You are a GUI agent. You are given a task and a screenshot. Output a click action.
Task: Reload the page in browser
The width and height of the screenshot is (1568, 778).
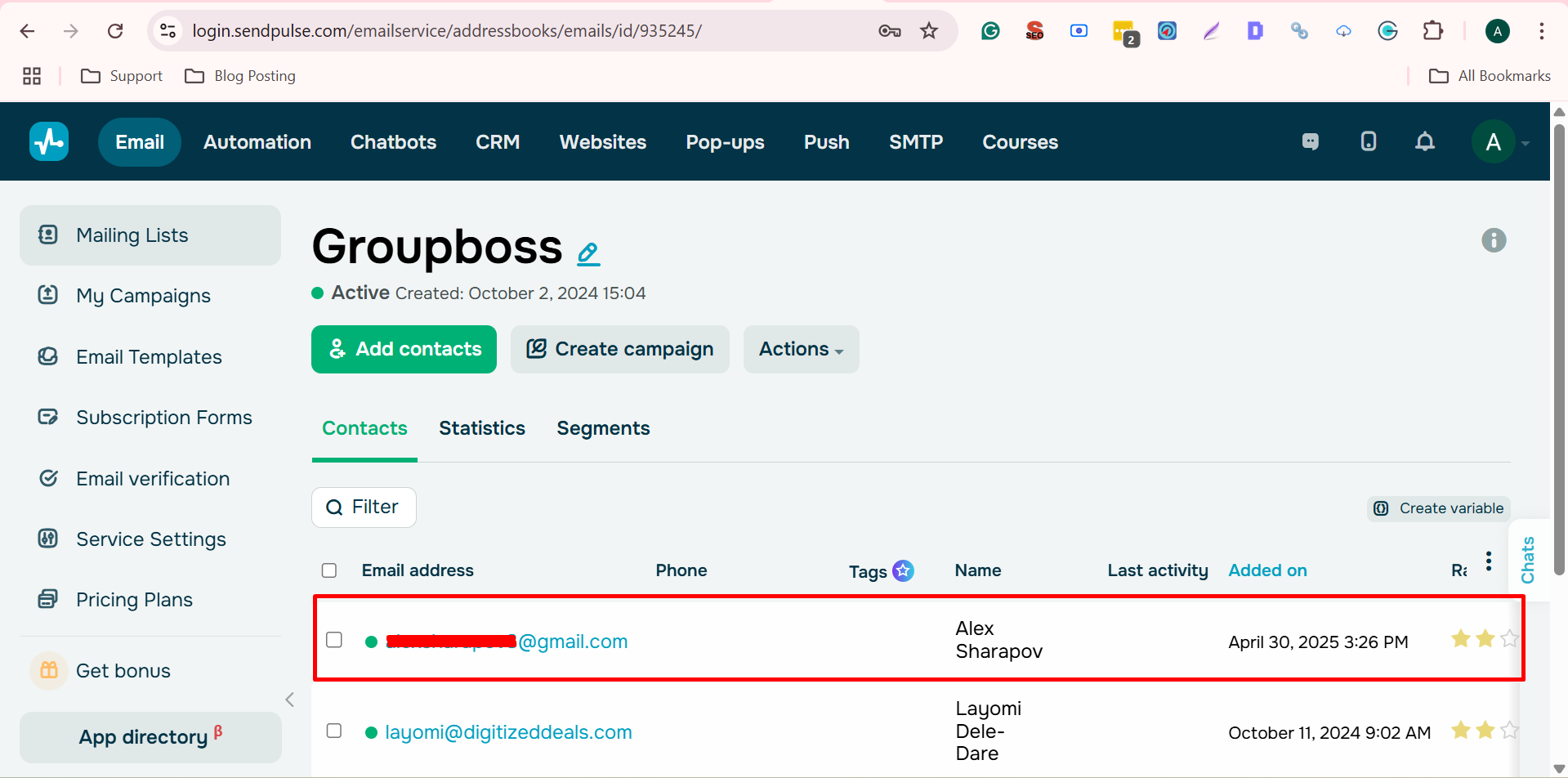(x=115, y=31)
